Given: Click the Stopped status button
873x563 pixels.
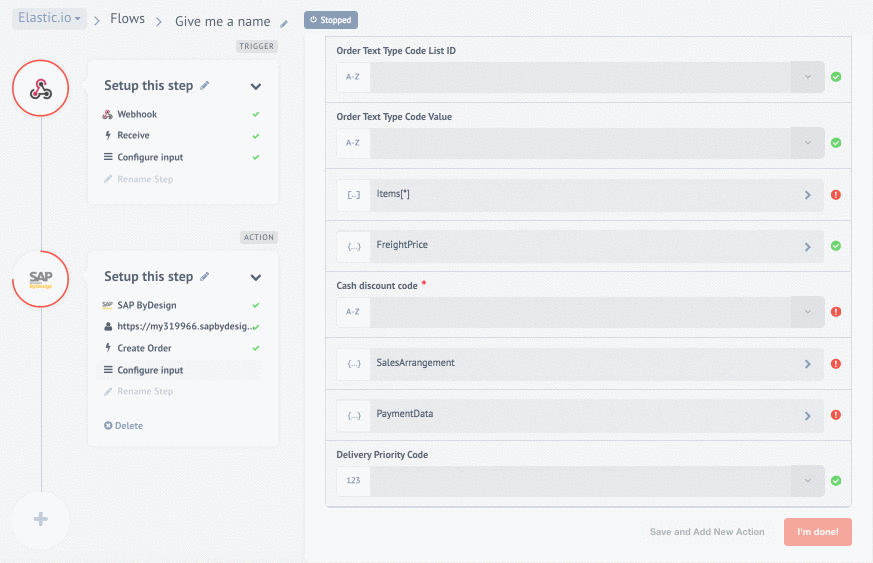Looking at the screenshot, I should [331, 20].
